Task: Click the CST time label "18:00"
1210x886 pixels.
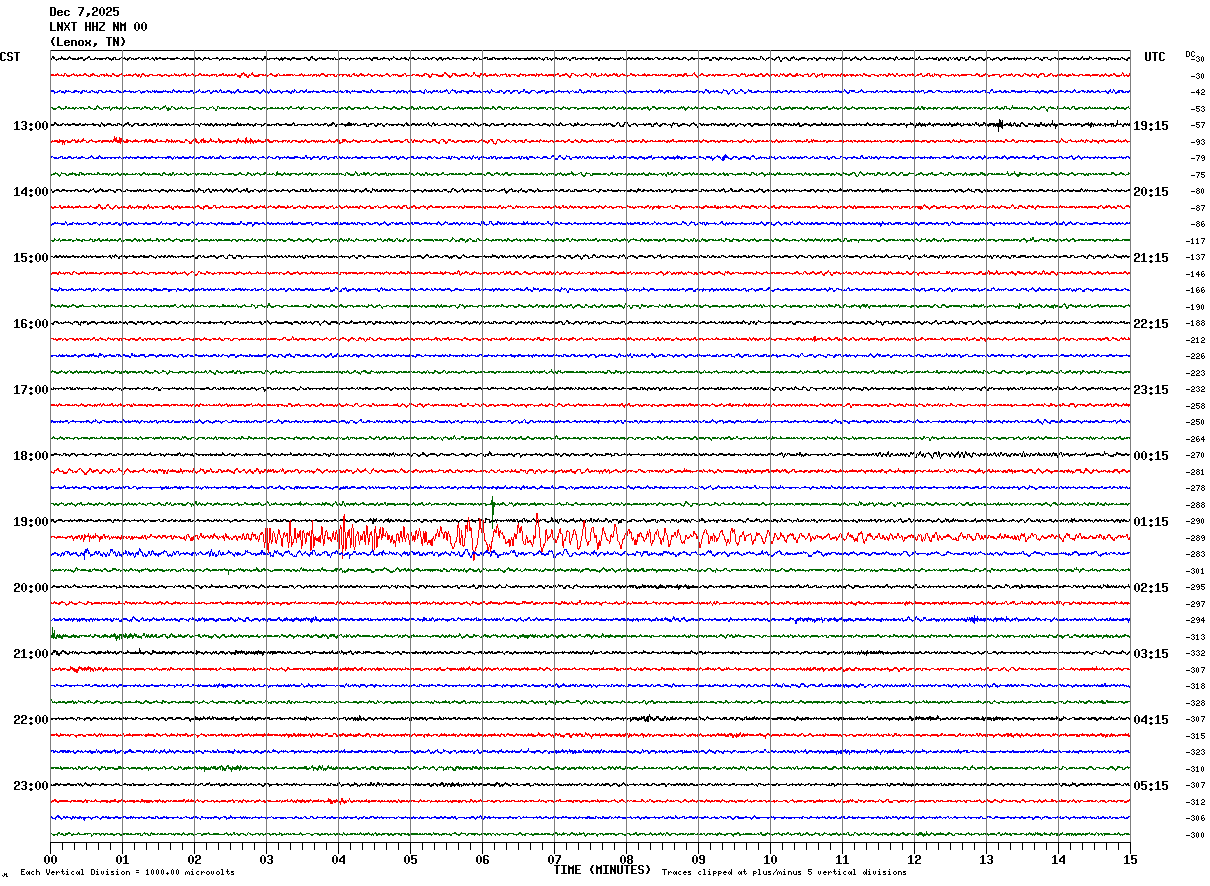Action: point(31,456)
